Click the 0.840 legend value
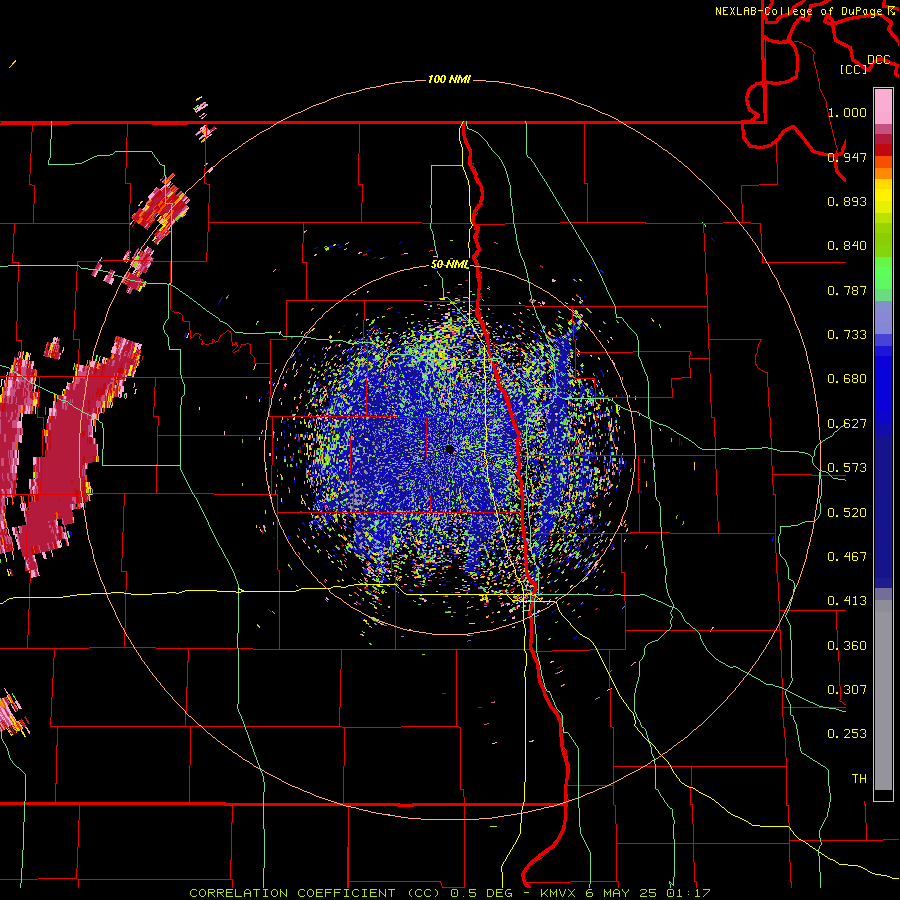Image resolution: width=900 pixels, height=900 pixels. point(847,246)
